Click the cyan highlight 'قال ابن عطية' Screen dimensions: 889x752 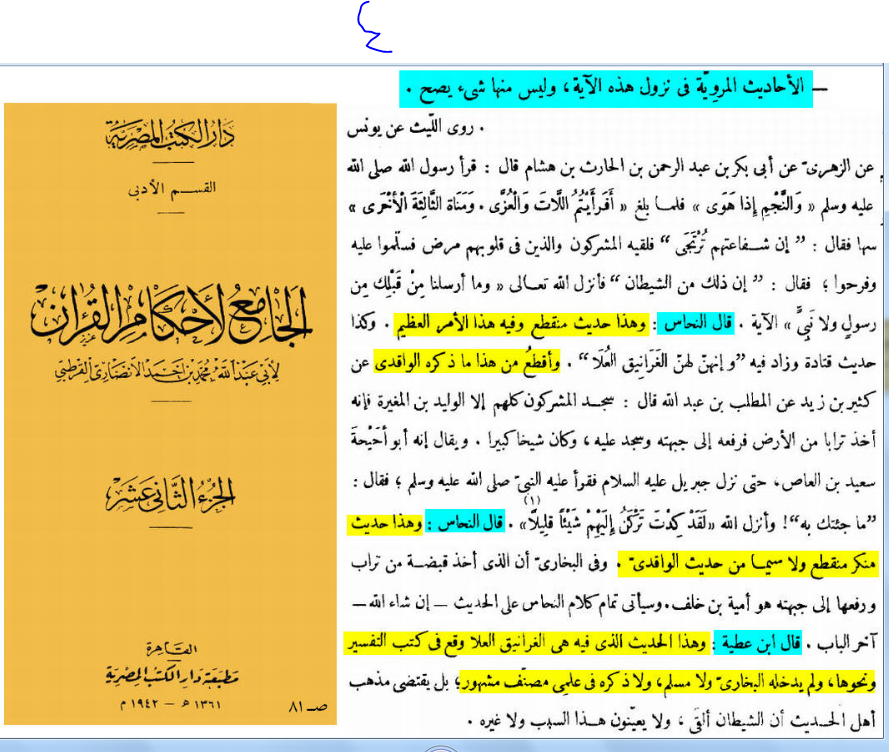(x=757, y=643)
